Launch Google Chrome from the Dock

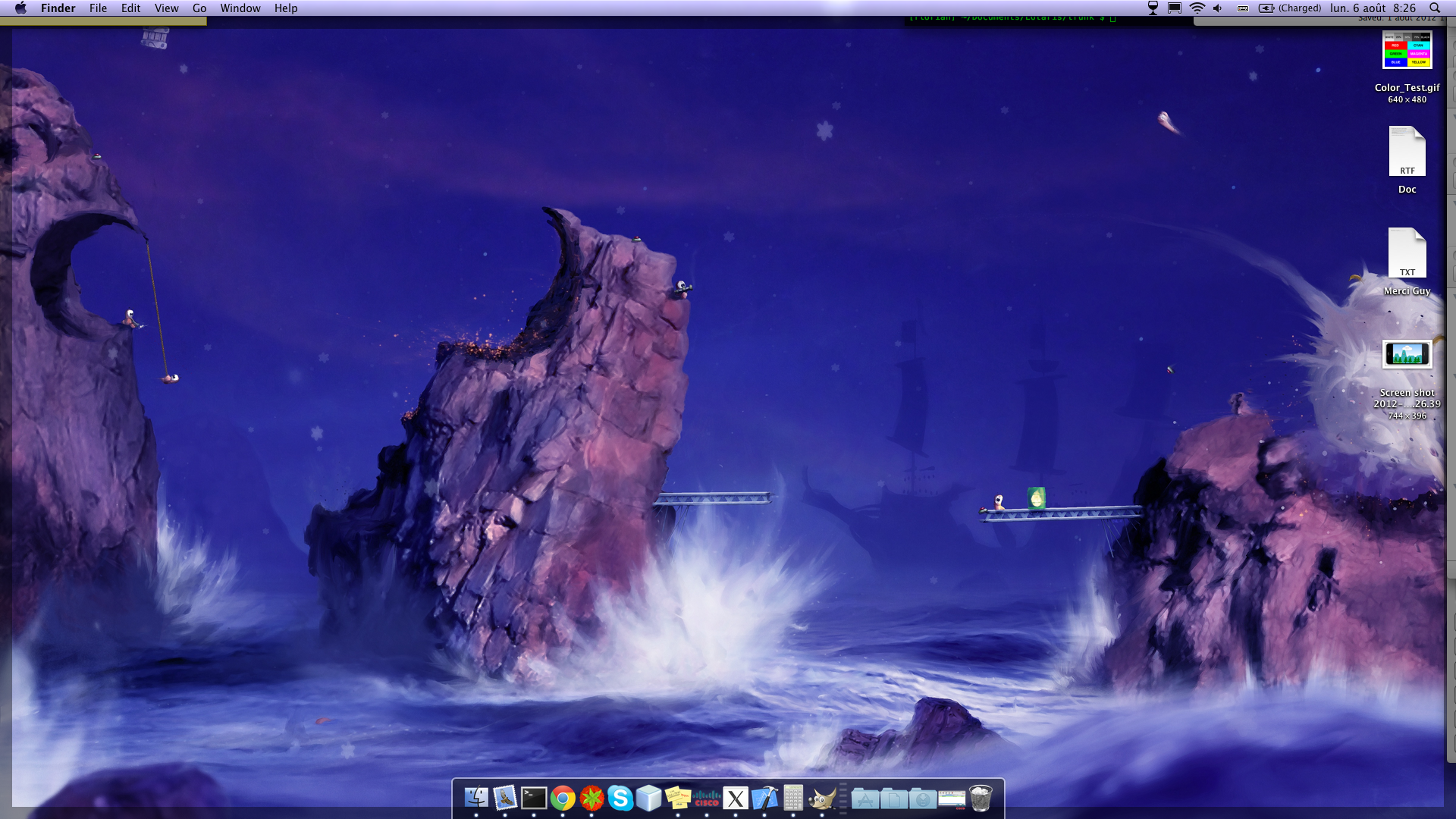point(563,798)
